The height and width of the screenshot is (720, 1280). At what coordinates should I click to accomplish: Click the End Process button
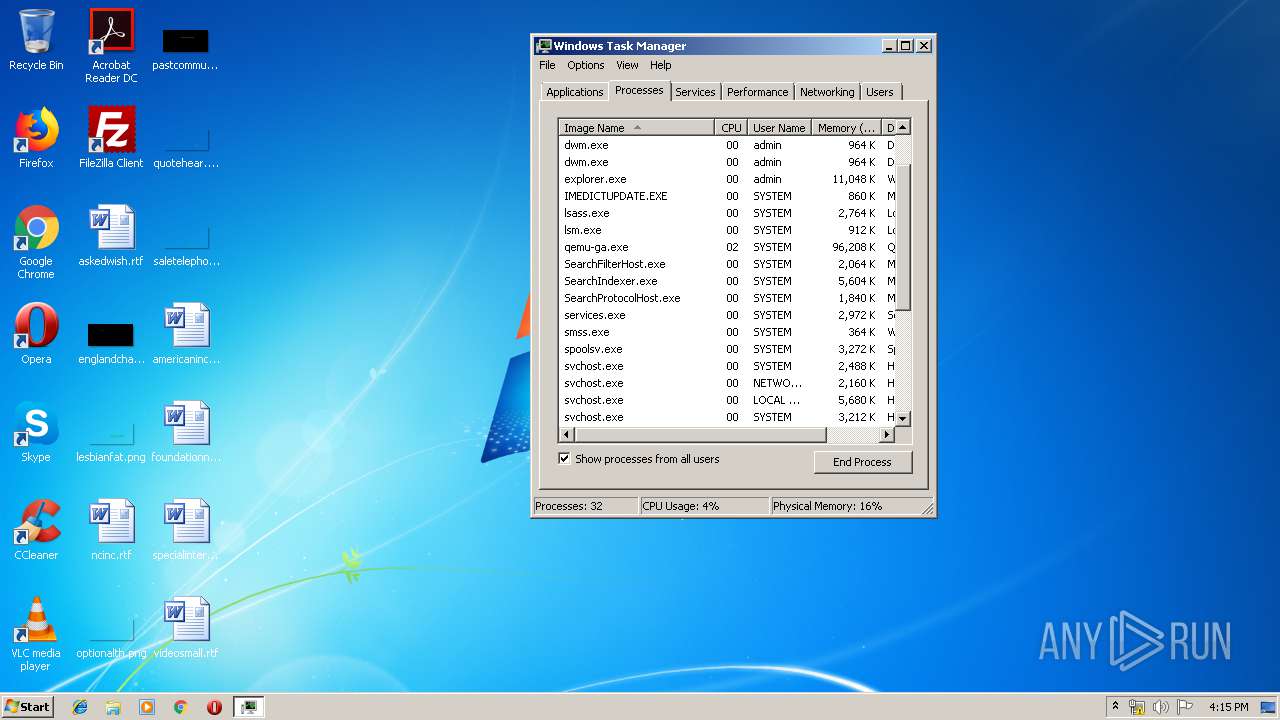(x=862, y=462)
